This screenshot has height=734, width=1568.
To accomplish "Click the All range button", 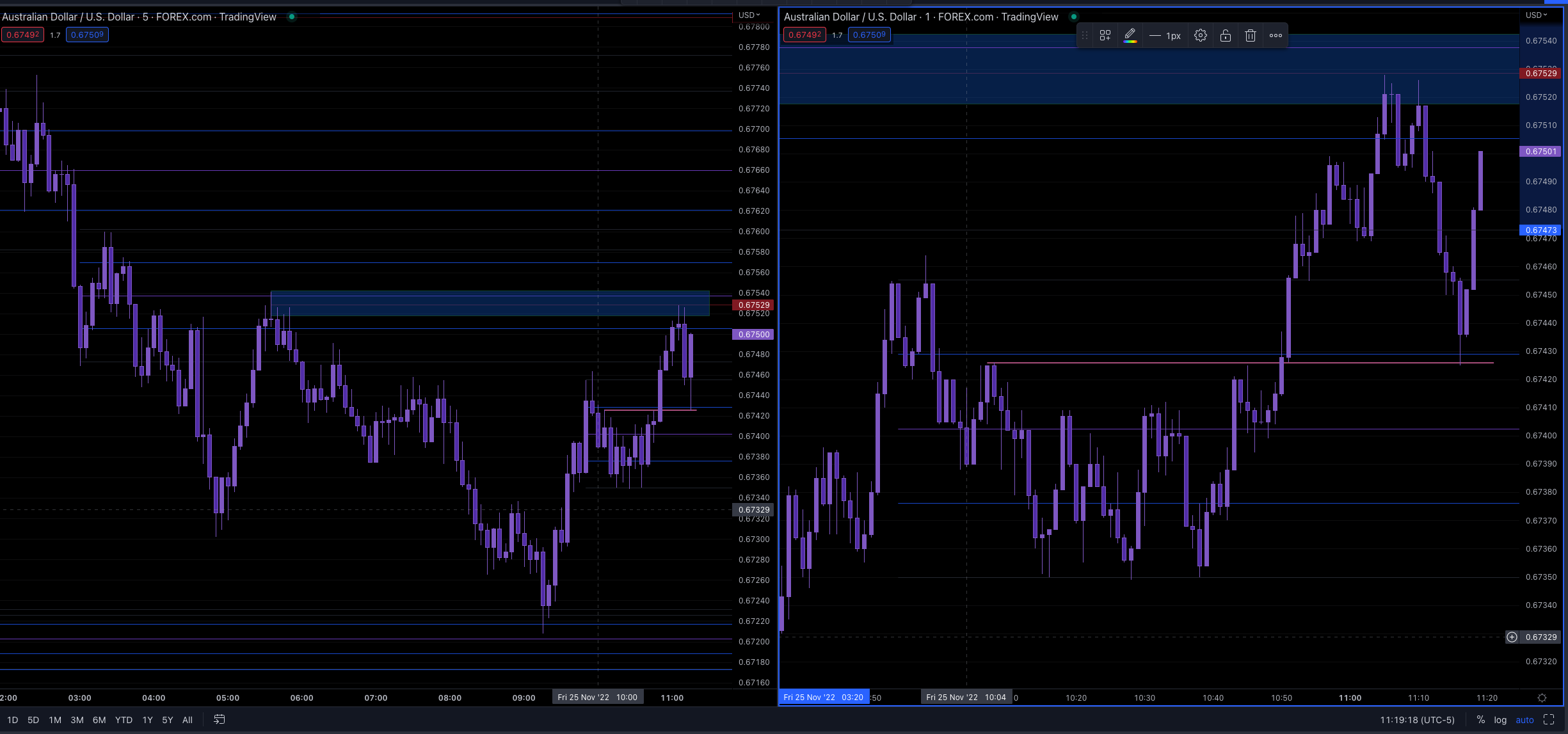I will (x=188, y=719).
